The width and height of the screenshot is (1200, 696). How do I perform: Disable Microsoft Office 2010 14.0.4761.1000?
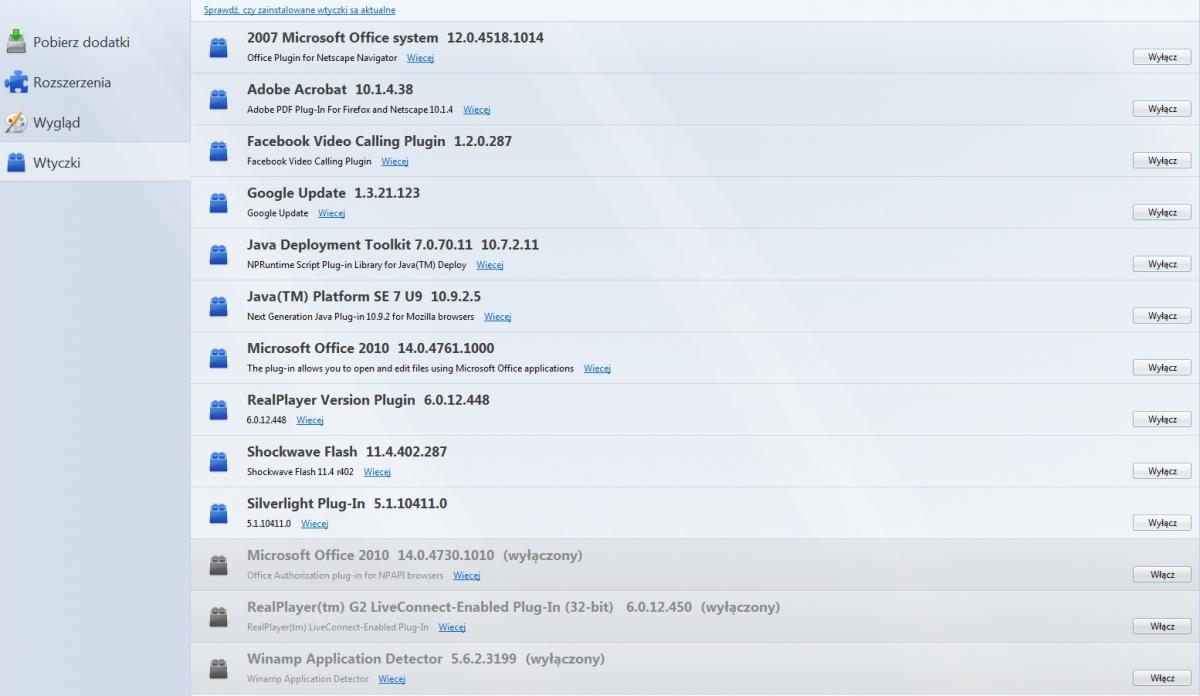[1162, 367]
